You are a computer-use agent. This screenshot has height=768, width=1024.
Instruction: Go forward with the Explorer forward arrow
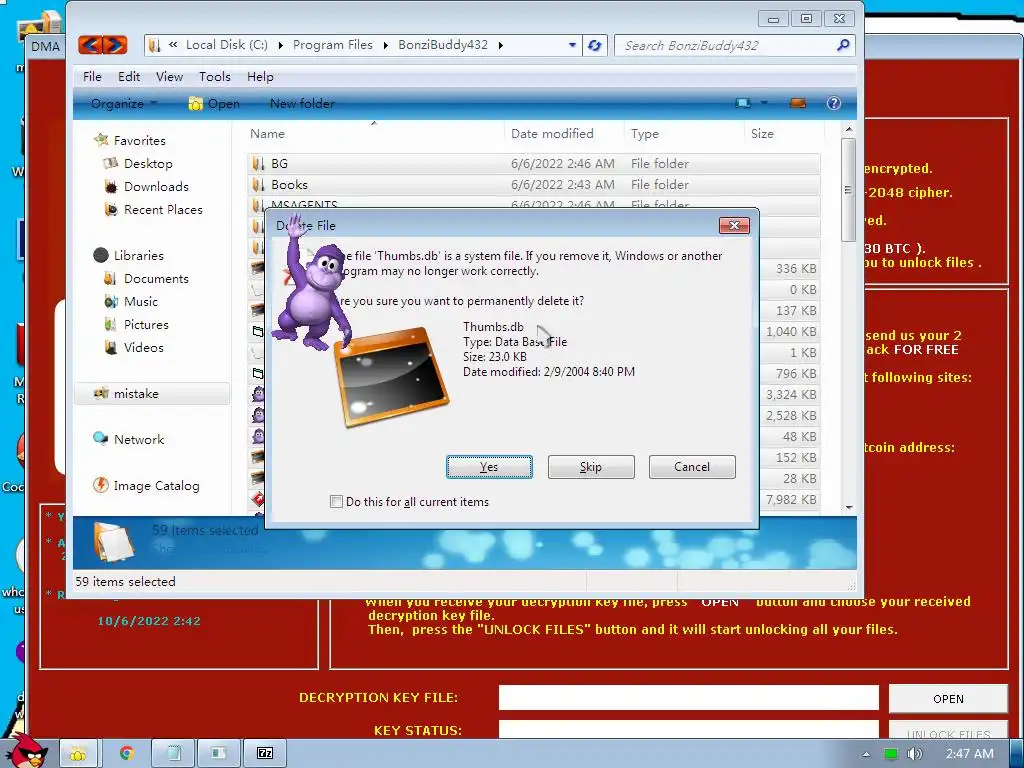(x=115, y=45)
